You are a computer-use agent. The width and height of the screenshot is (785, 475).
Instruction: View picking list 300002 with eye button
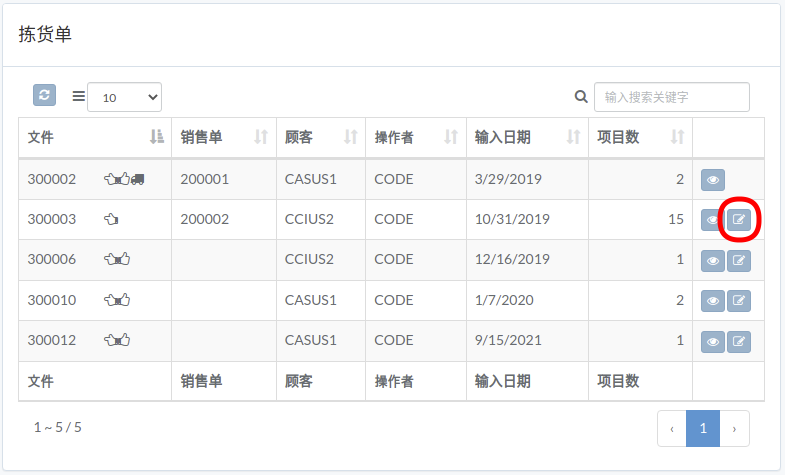[x=713, y=180]
